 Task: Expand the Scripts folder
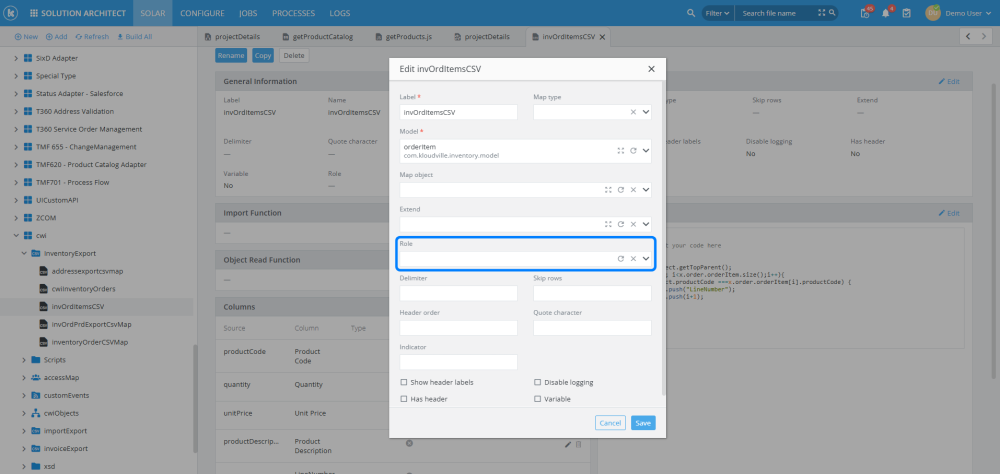coord(24,360)
